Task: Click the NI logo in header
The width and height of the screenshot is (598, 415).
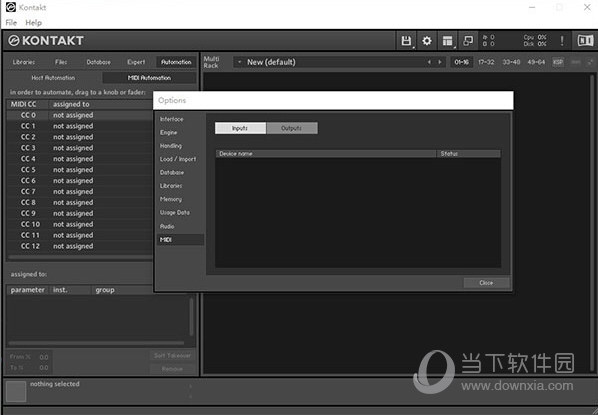Action: pyautogui.click(x=585, y=40)
